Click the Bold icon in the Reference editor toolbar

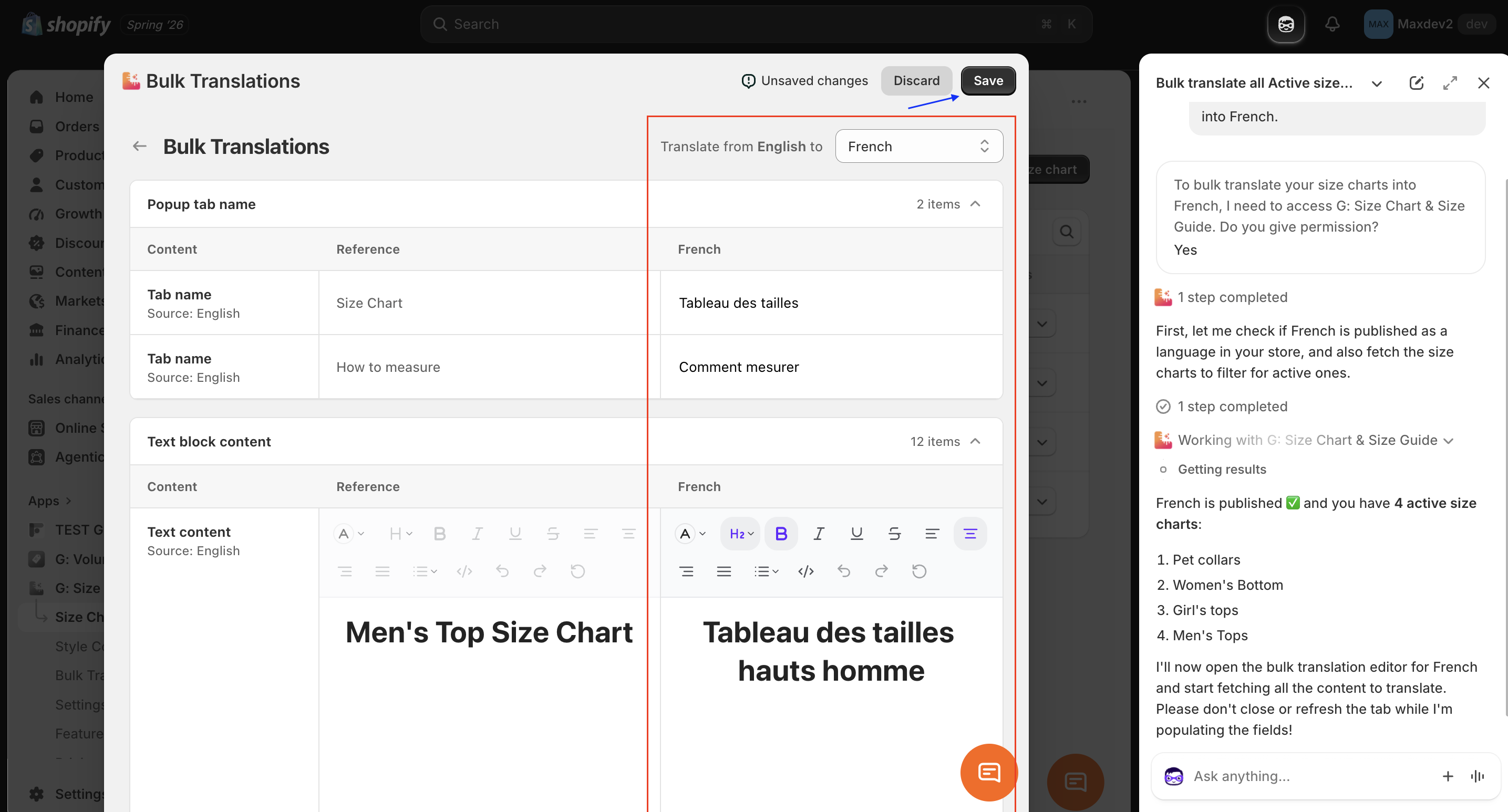[x=440, y=534]
